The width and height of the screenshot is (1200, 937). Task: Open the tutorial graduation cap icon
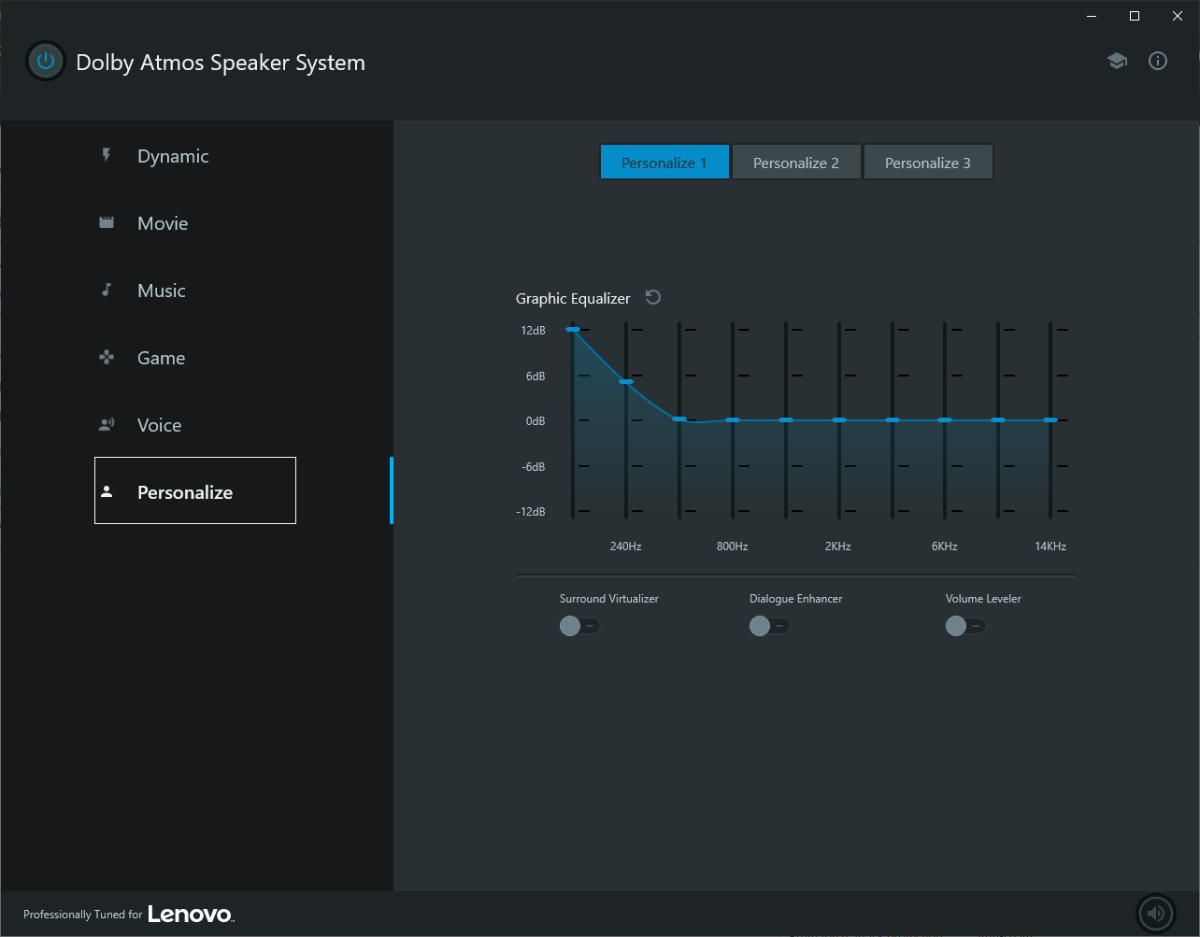click(x=1116, y=62)
